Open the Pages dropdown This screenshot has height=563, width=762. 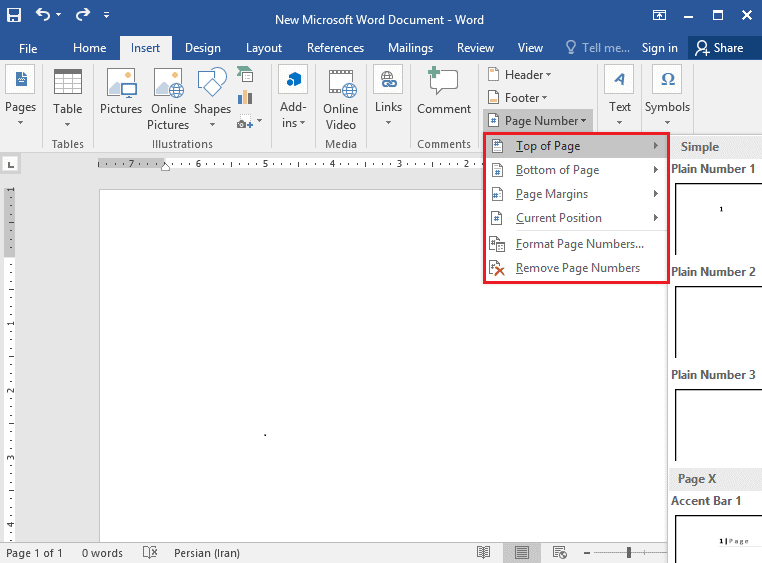coord(20,96)
